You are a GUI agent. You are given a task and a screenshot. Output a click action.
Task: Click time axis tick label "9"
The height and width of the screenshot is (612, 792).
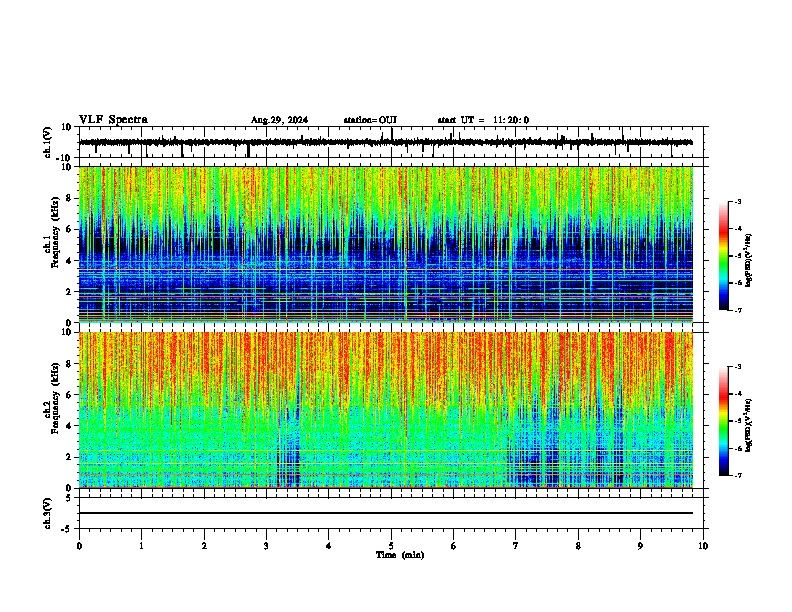click(640, 546)
